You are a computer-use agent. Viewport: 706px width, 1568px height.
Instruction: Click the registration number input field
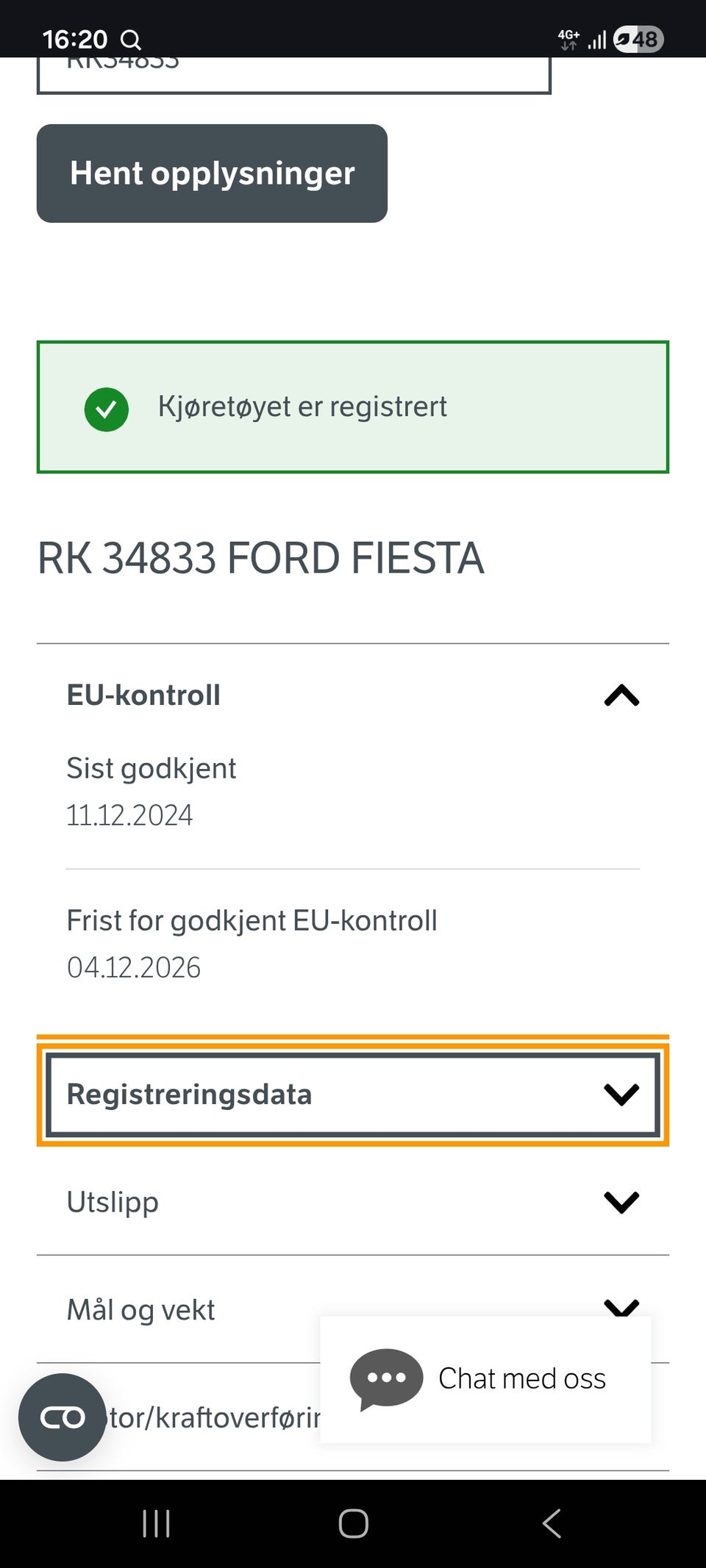tap(294, 75)
